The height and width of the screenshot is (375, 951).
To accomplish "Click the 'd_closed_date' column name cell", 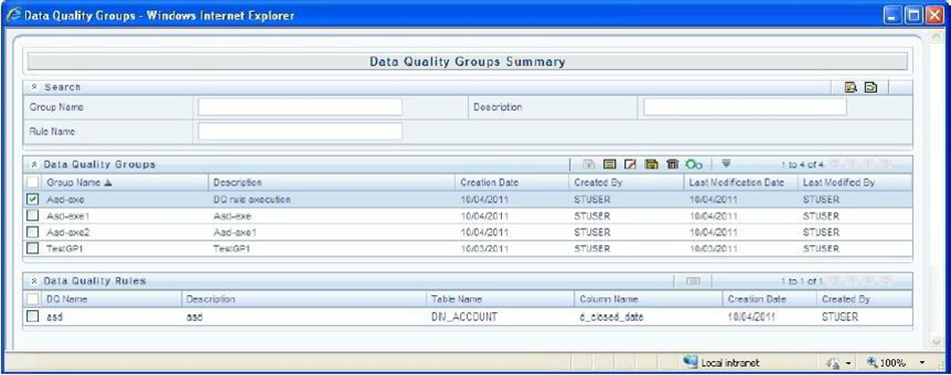I will pos(611,316).
